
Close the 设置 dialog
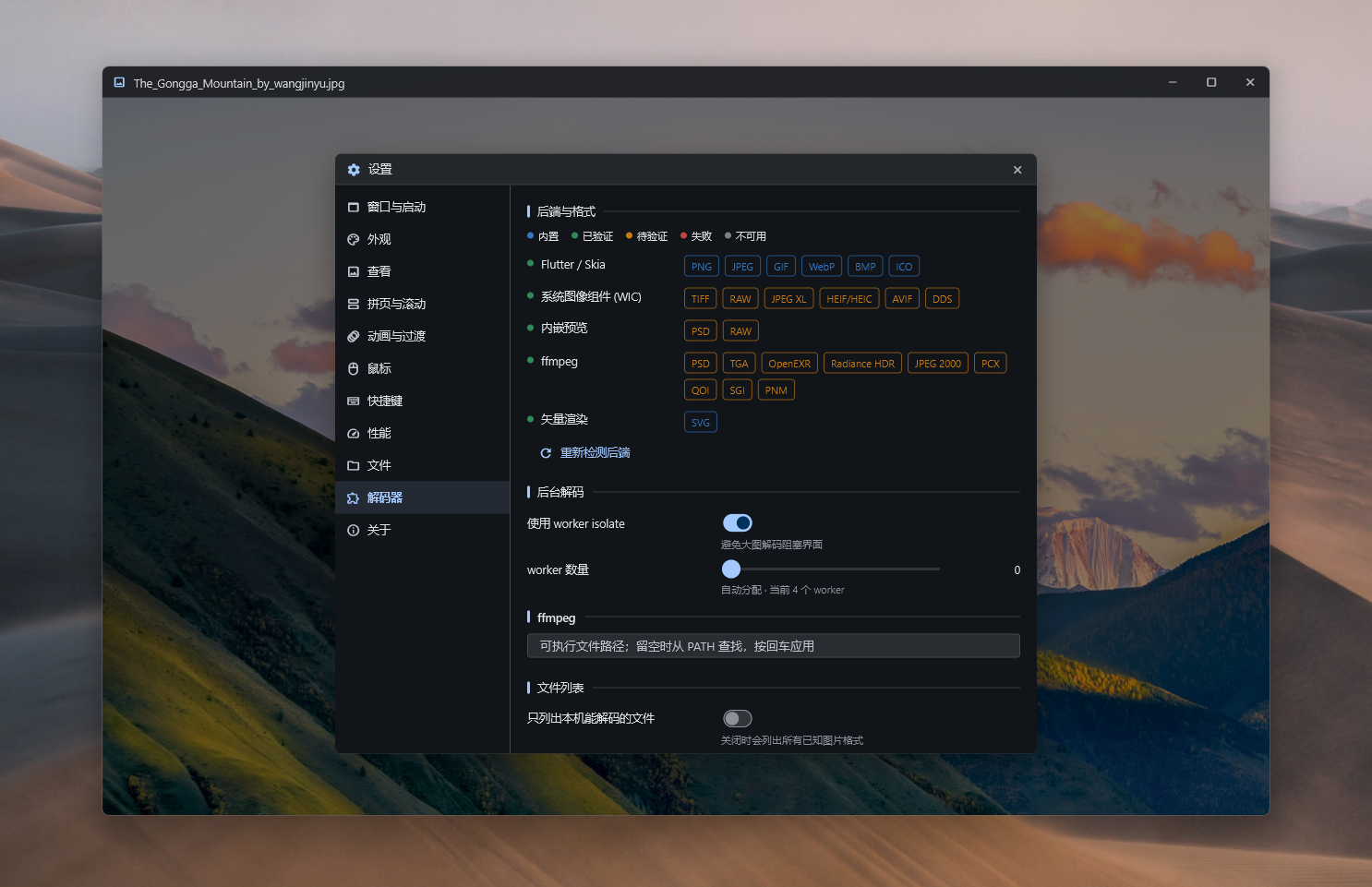pos(1017,170)
